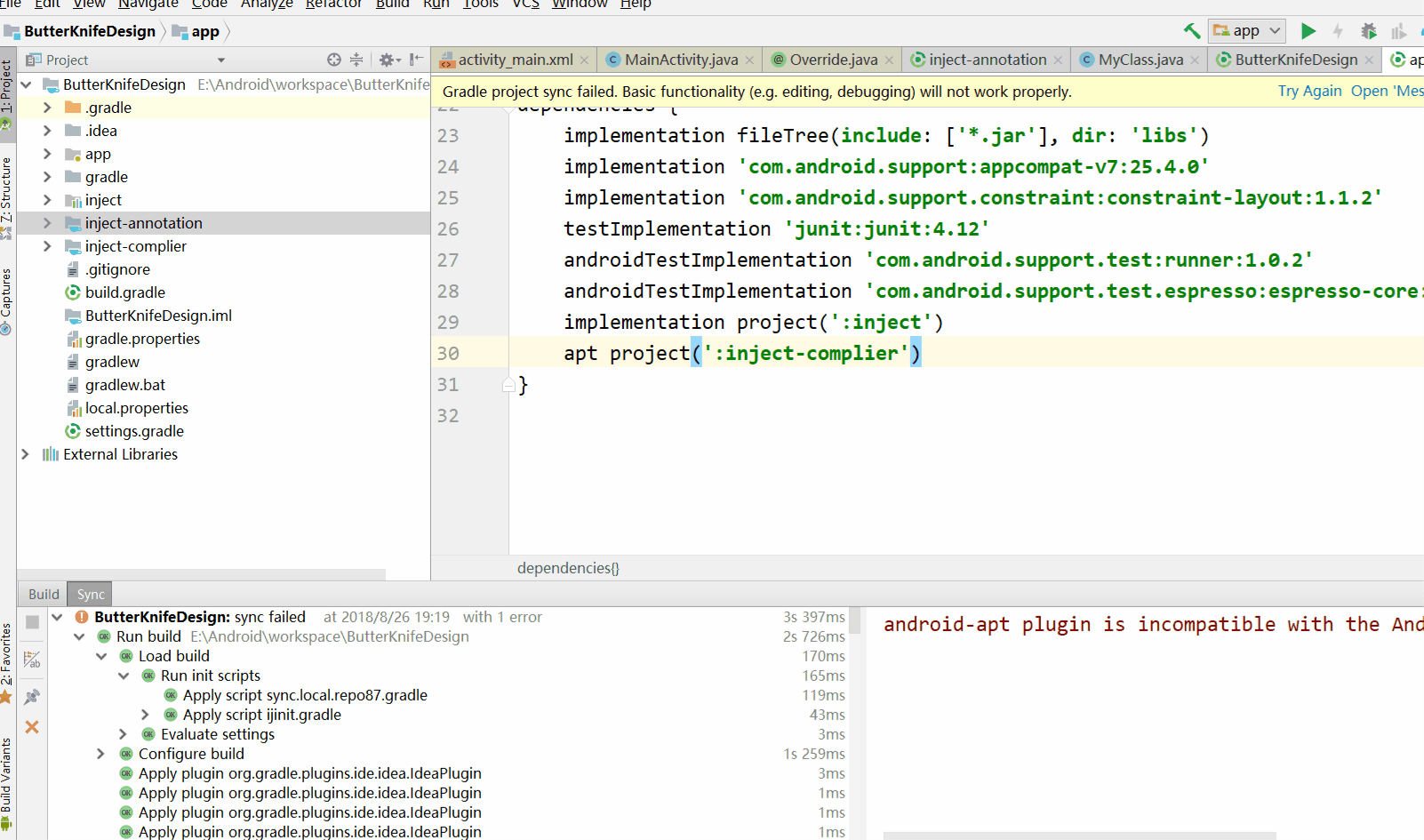Click the error output horizontal scrollbar
This screenshot has width=1424, height=840.
coord(1079,836)
